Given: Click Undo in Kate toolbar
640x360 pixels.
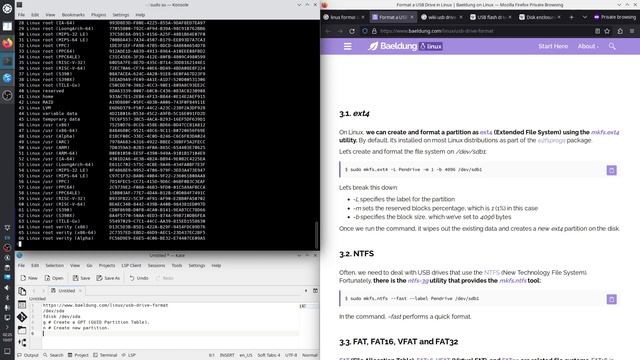Looking at the screenshot, I should pos(139,278).
